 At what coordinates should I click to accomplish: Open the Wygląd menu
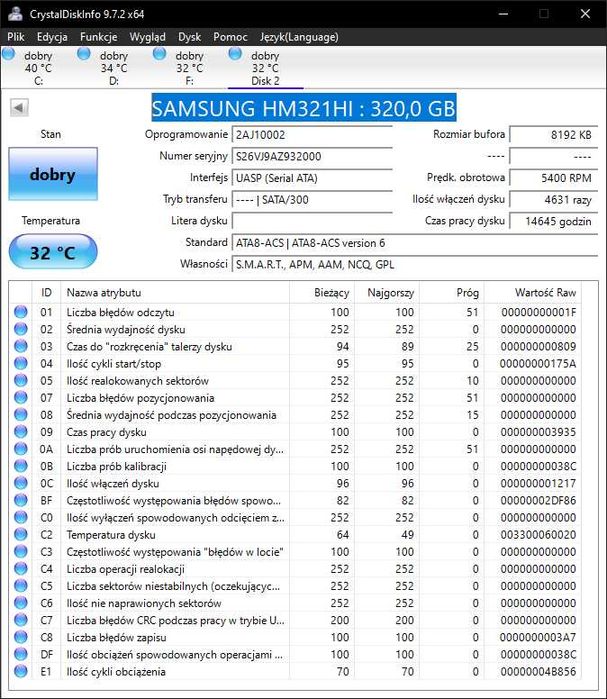[x=148, y=37]
